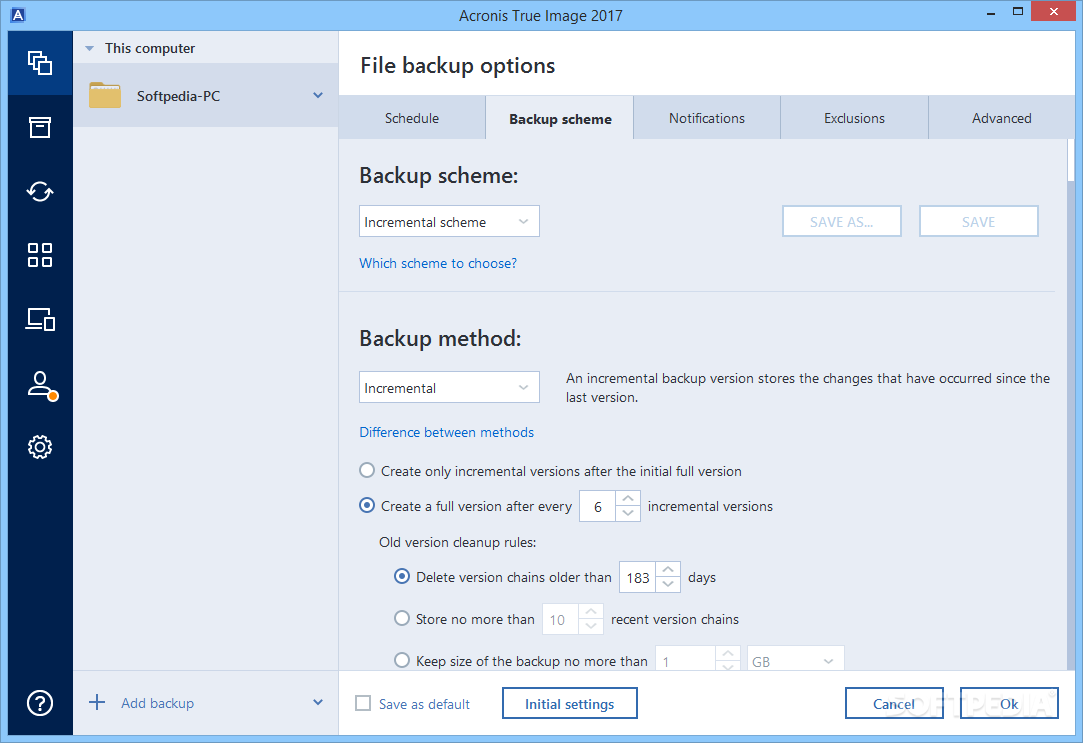This screenshot has height=743, width=1083.
Task: Open the Add backup dropdown arrow
Action: point(318,703)
